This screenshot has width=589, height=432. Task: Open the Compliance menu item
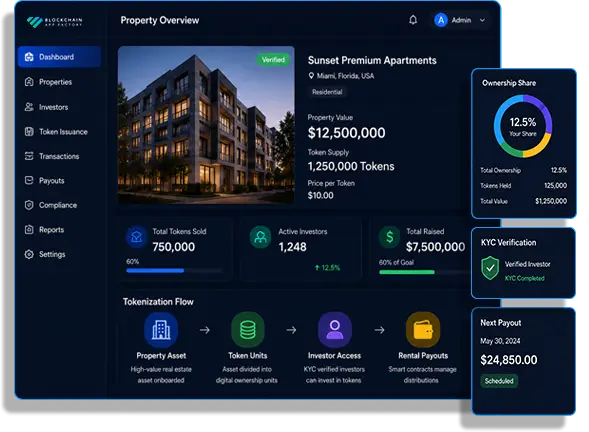click(x=59, y=205)
